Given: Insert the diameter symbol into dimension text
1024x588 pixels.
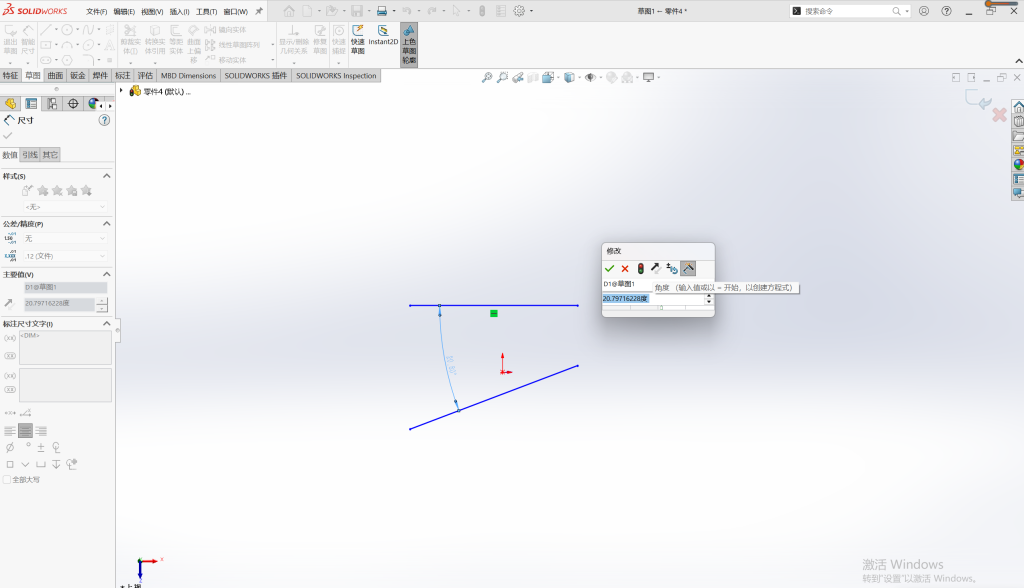Looking at the screenshot, I should tap(10, 448).
